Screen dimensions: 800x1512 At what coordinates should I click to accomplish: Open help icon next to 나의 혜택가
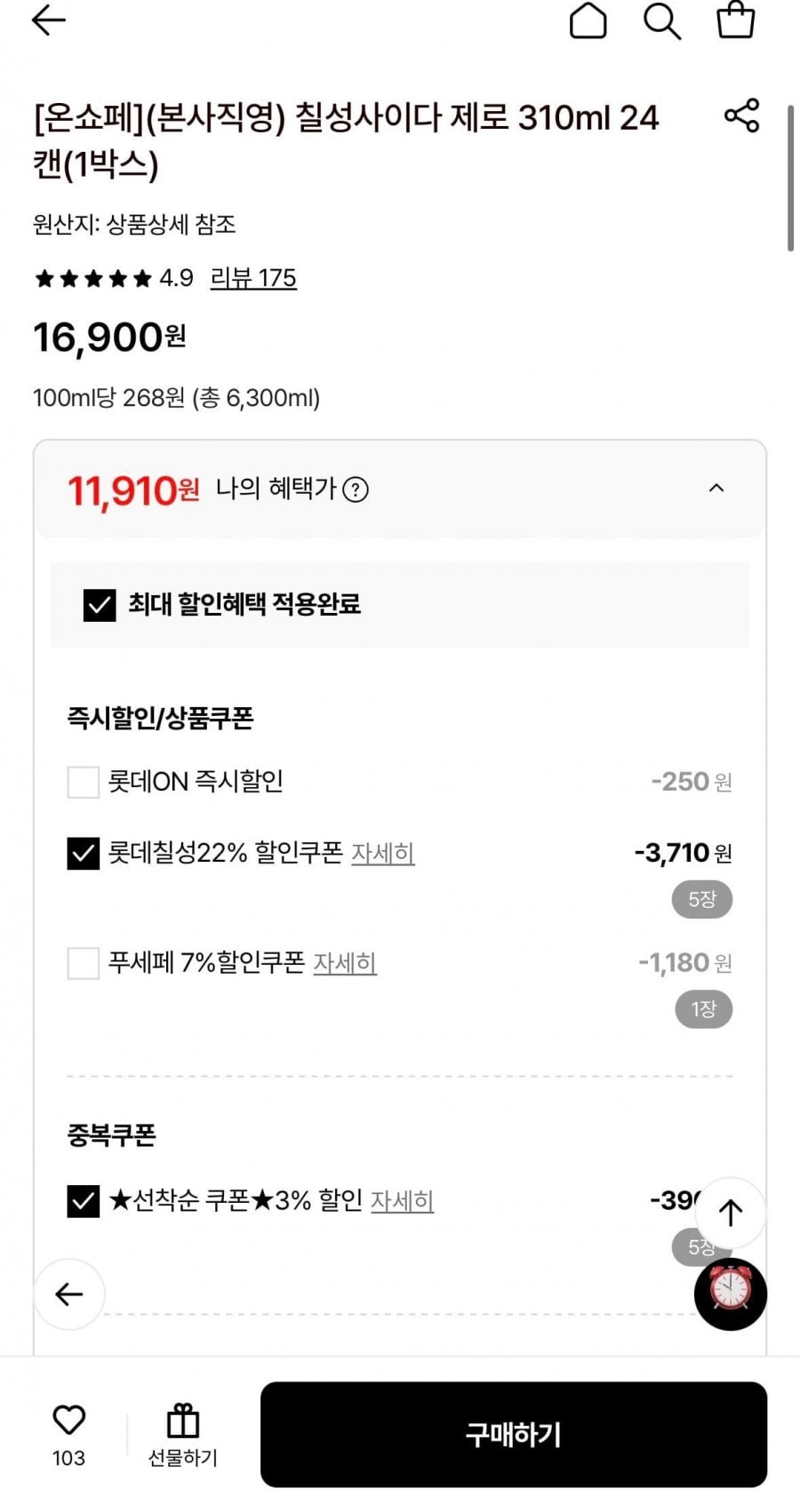[356, 489]
